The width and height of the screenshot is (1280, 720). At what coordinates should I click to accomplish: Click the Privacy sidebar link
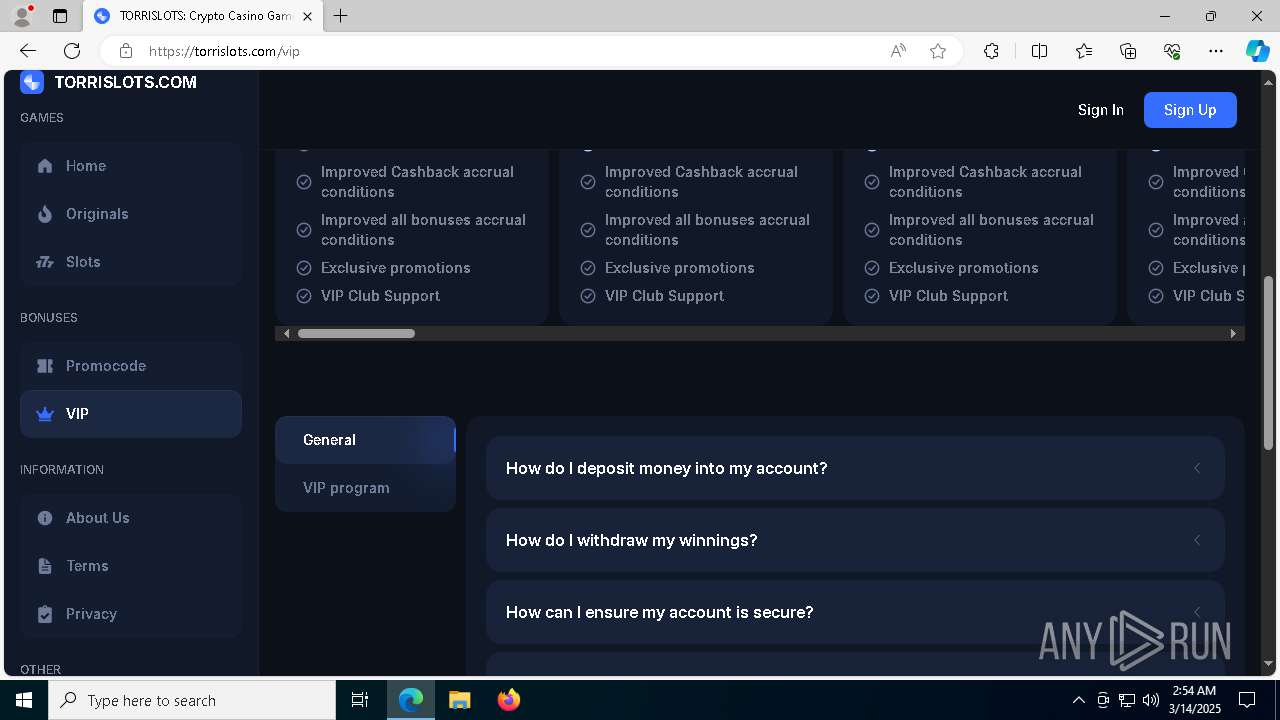click(x=131, y=614)
